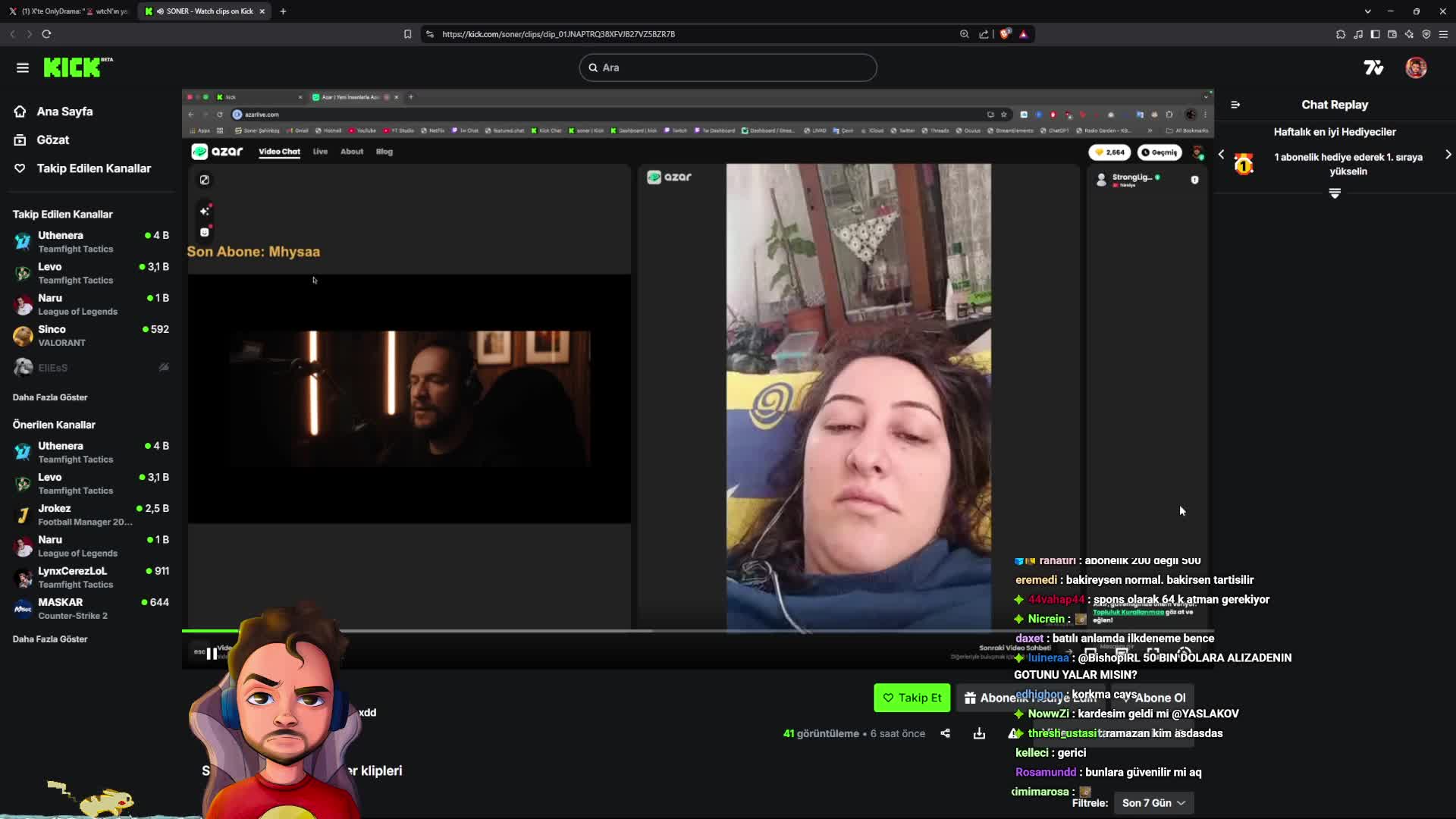Open the Son 7 Gün filter dropdown
Viewport: 1456px width, 819px height.
pos(1153,803)
